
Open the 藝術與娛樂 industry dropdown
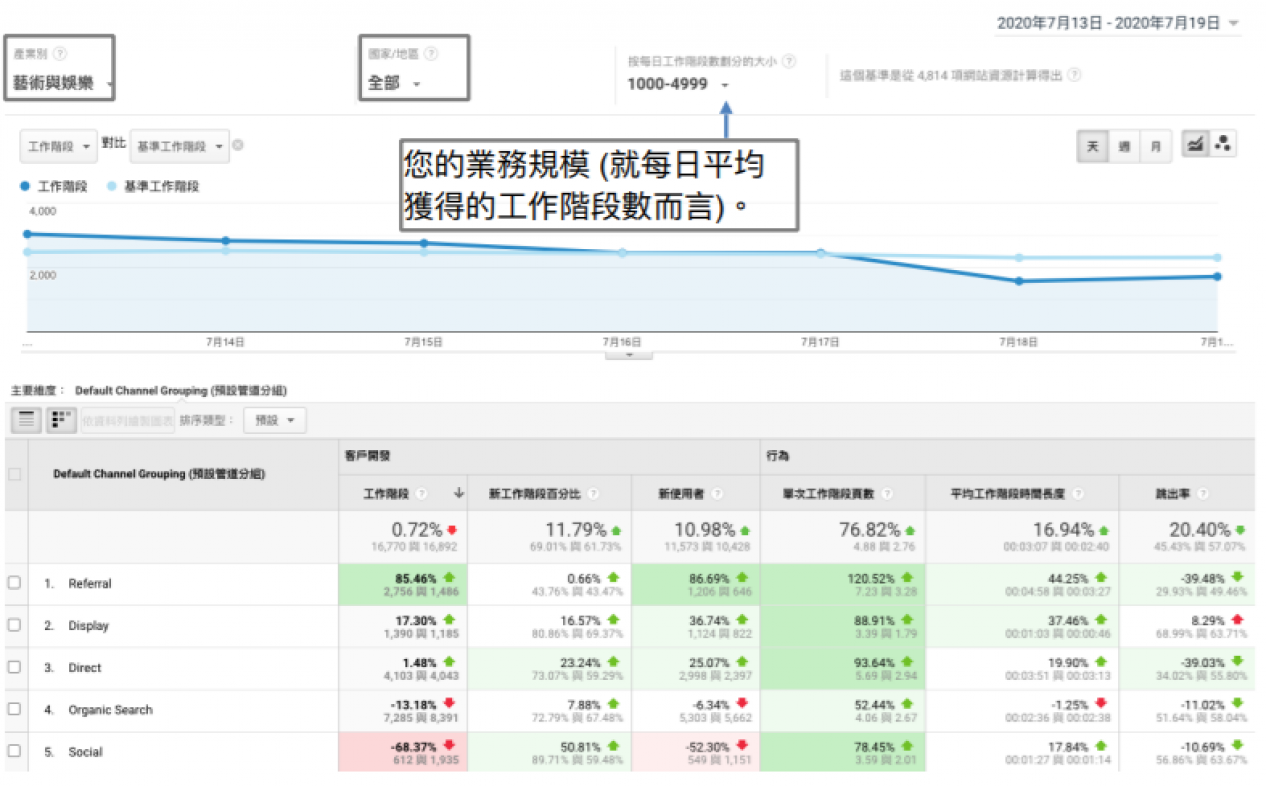(x=60, y=84)
